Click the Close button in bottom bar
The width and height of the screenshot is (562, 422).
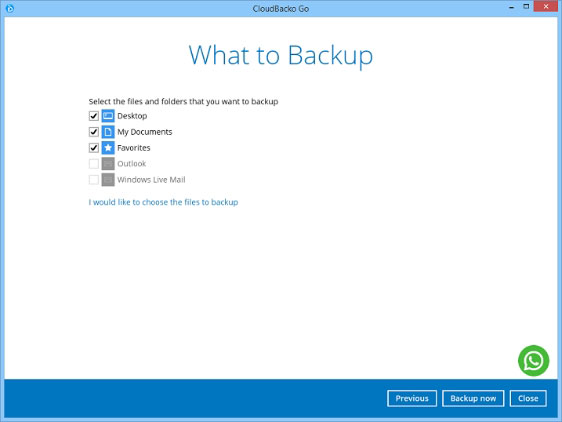tap(528, 398)
